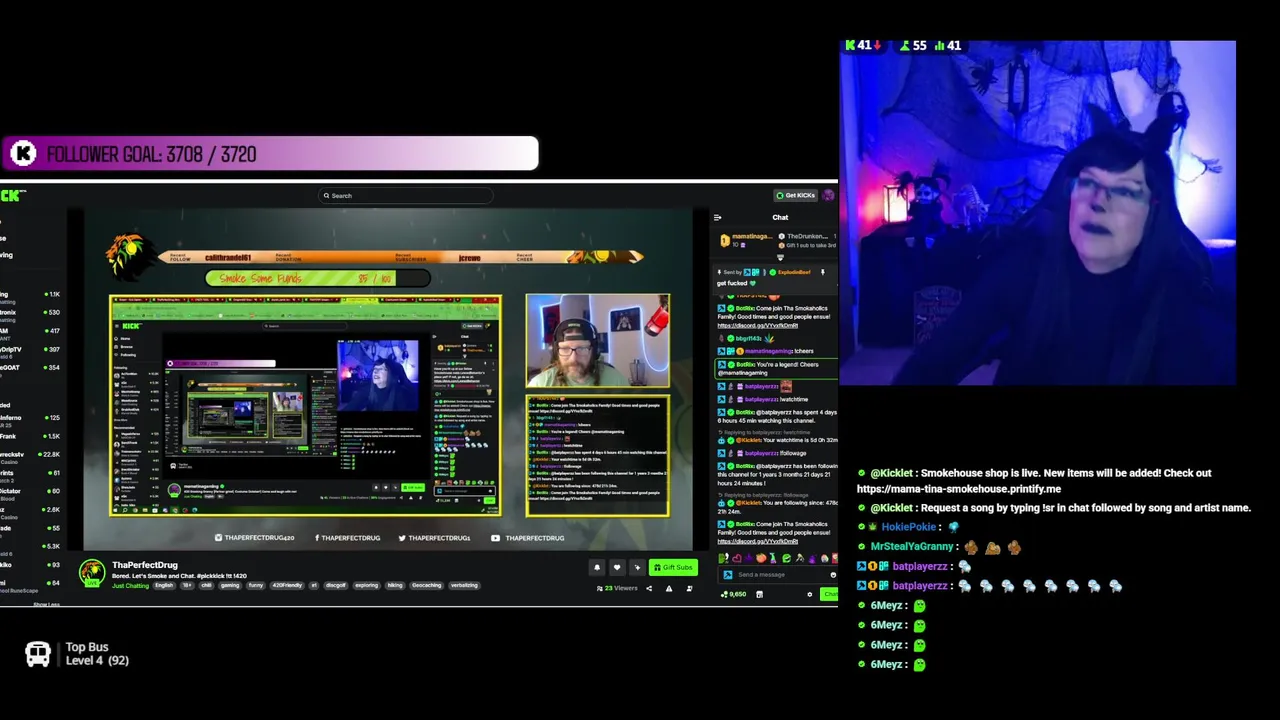Select the sidebar channel with 5.3K viewers
This screenshot has width=1280, height=720.
[30, 545]
